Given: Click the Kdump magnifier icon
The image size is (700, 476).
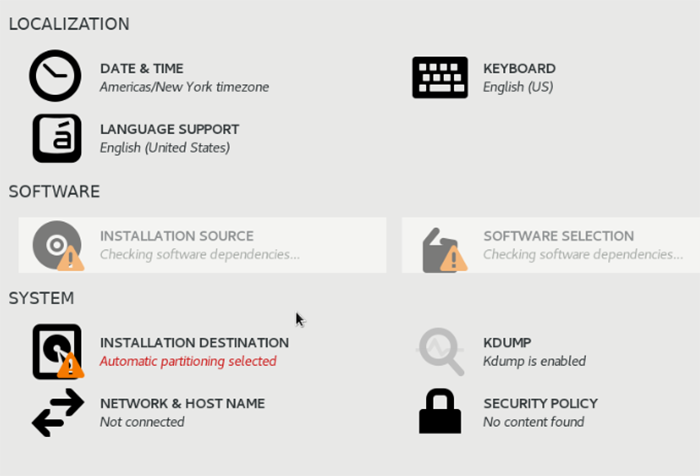Looking at the screenshot, I should 441,351.
